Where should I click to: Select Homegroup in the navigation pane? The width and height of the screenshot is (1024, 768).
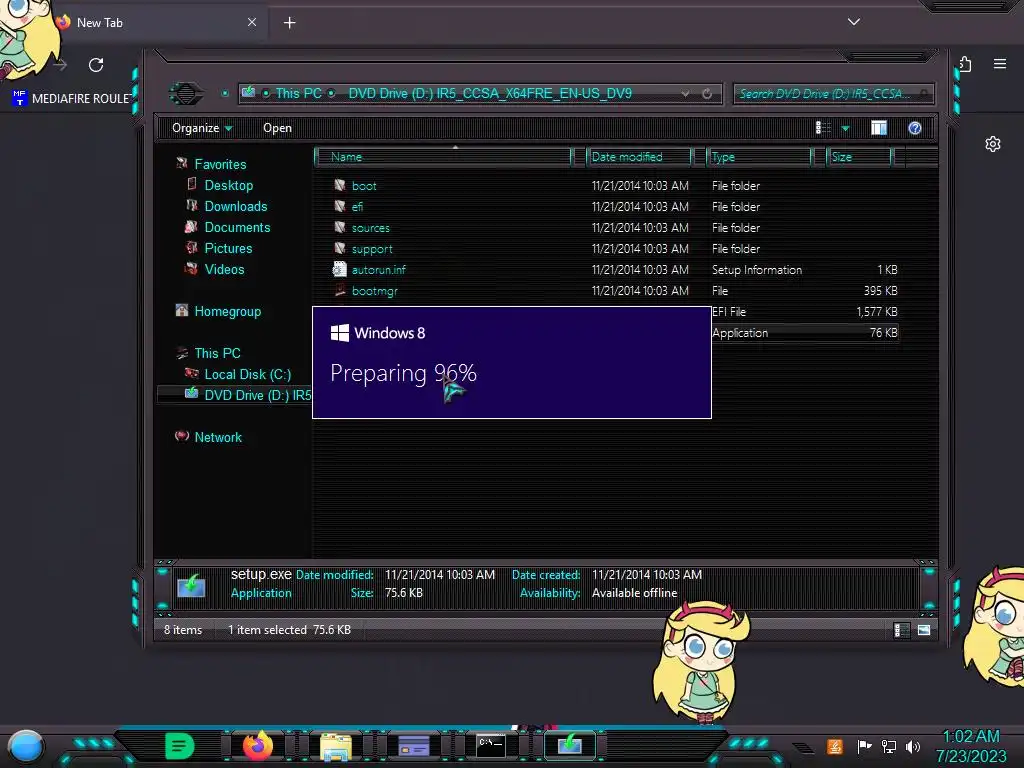point(227,312)
